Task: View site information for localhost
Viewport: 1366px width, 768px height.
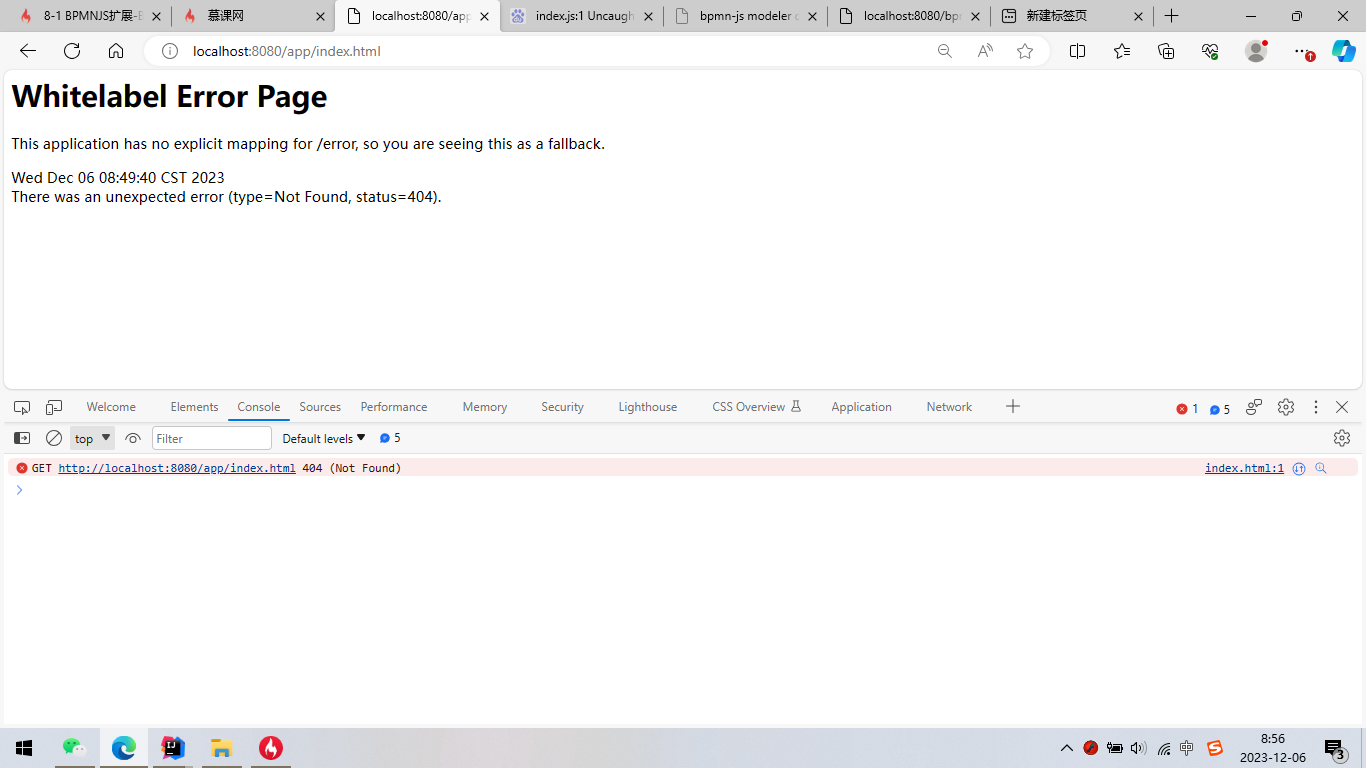Action: (170, 51)
